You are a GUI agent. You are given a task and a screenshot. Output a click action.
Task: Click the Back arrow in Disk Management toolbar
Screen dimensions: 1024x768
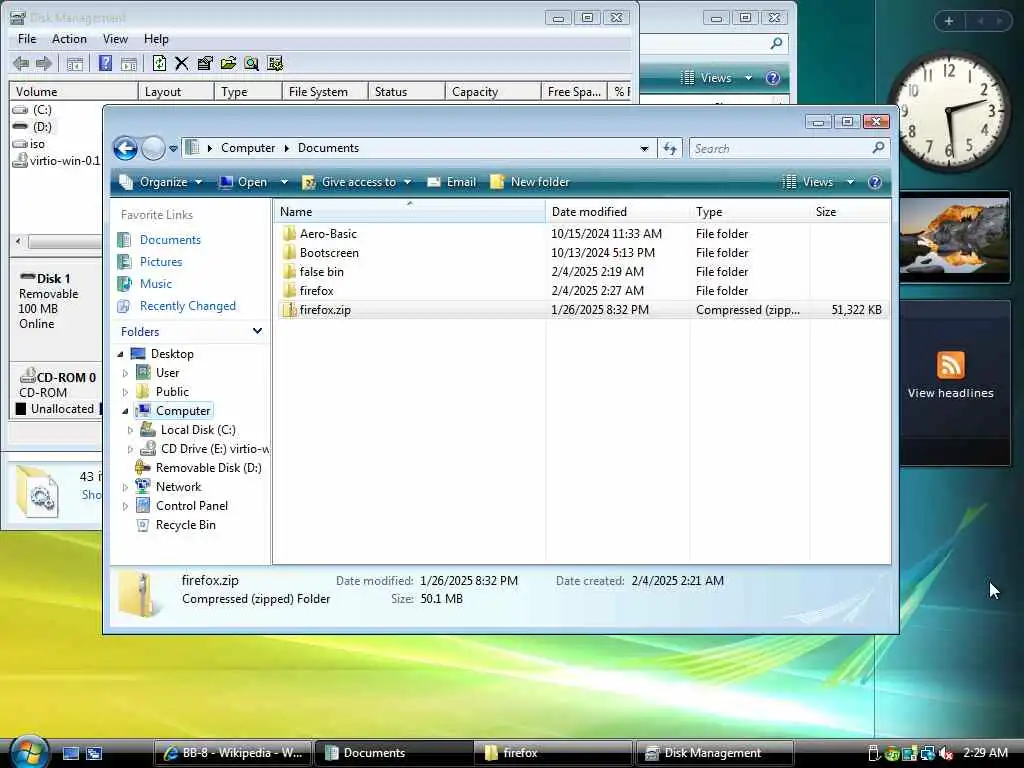[21, 63]
